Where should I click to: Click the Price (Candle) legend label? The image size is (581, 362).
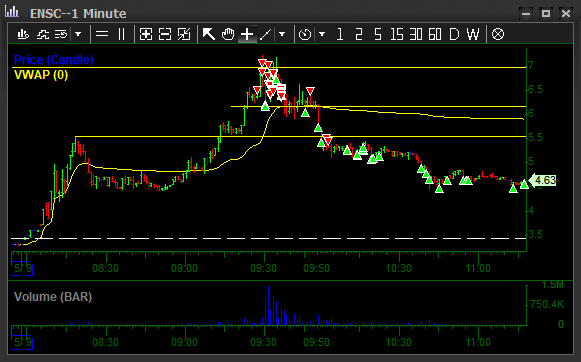(54, 60)
